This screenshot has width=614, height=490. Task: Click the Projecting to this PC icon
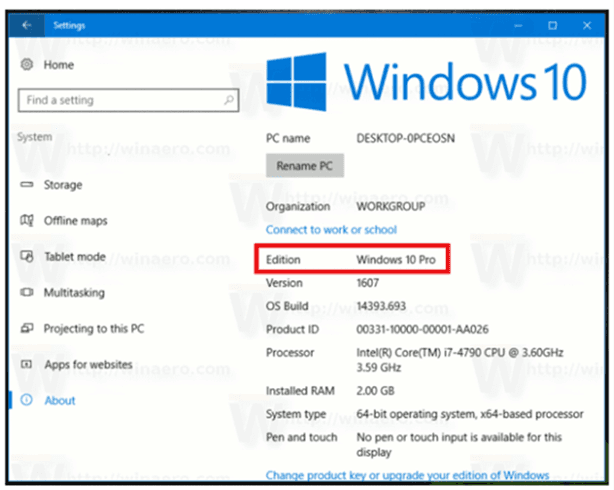[x=27, y=328]
